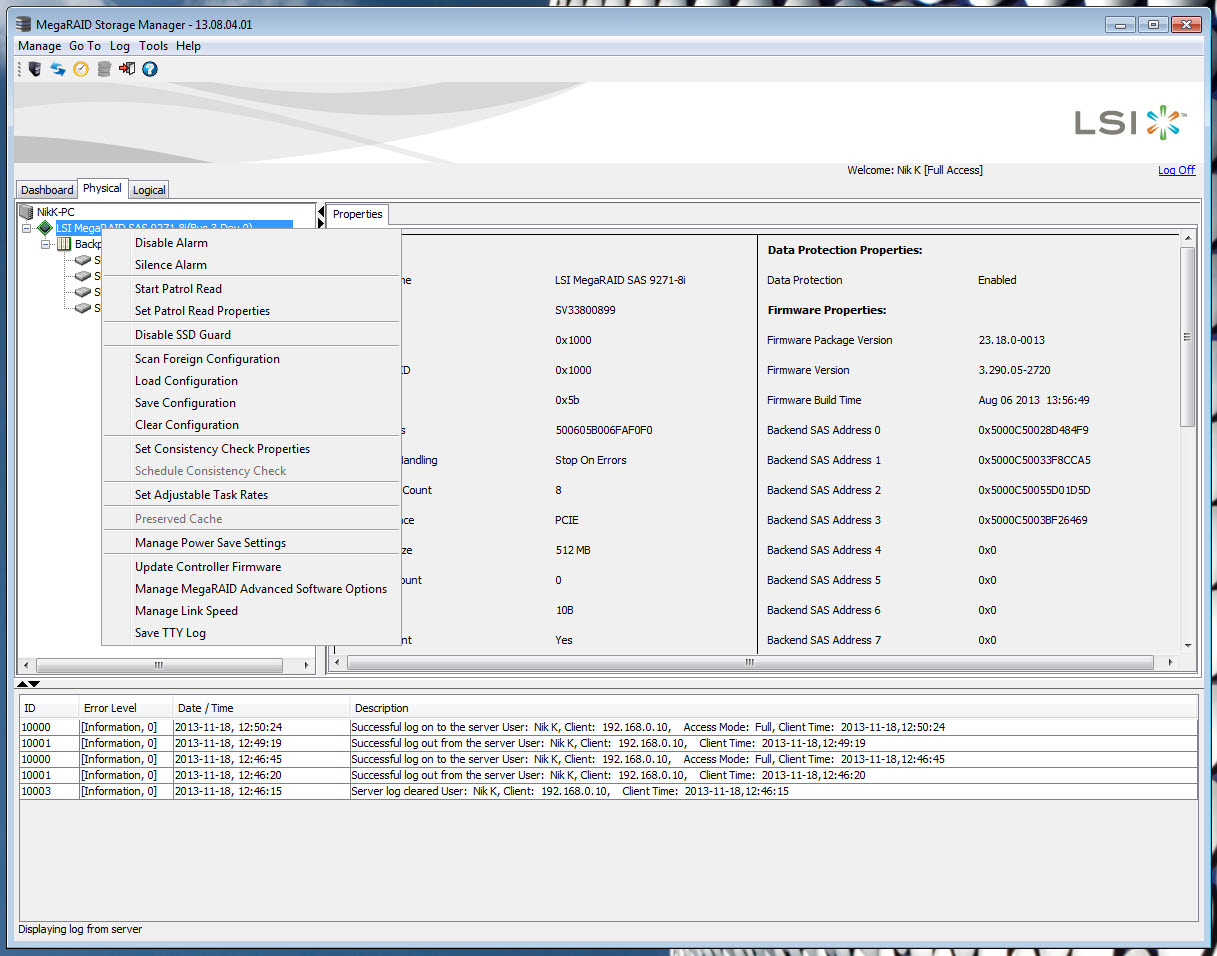The height and width of the screenshot is (956, 1217).
Task: Choose Manage Link Speed
Action: point(186,611)
